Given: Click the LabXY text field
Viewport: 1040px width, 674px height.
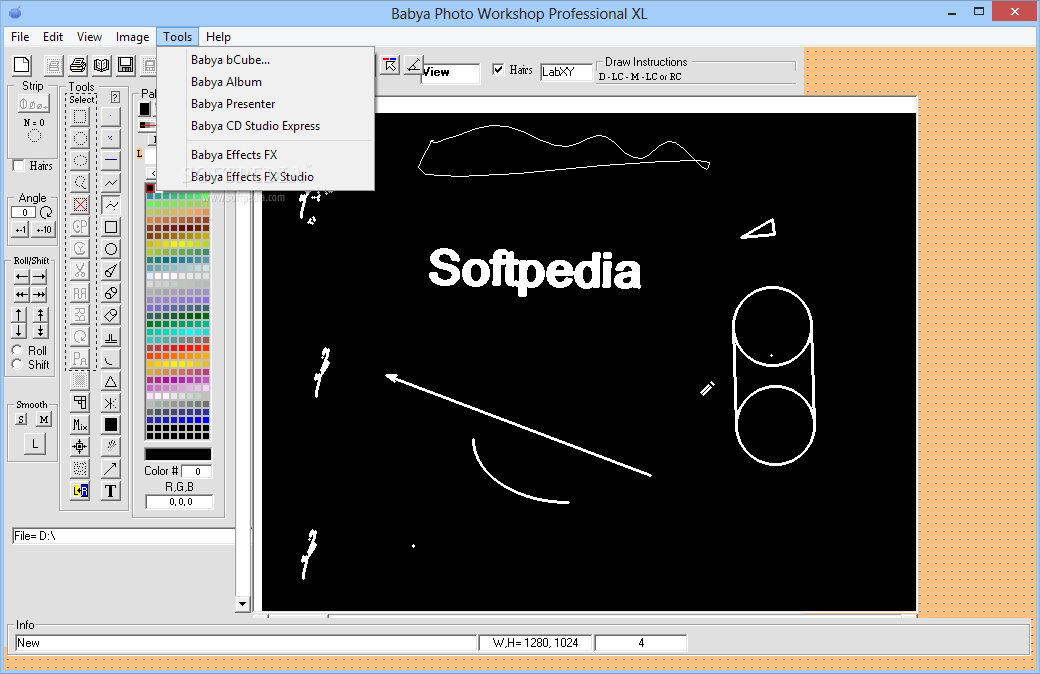Looking at the screenshot, I should pyautogui.click(x=566, y=72).
